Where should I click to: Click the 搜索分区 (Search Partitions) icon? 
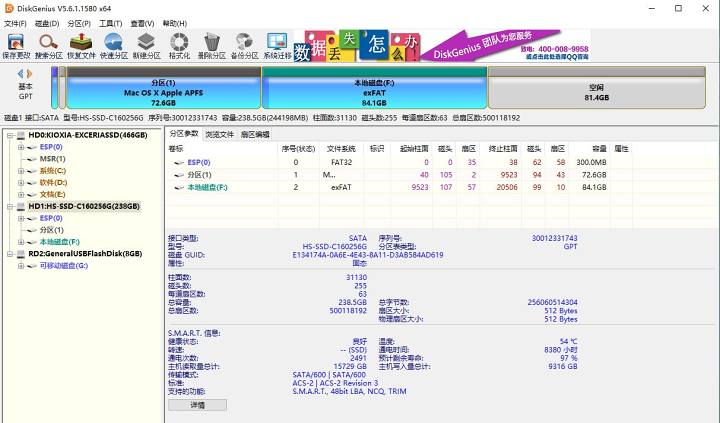49,45
